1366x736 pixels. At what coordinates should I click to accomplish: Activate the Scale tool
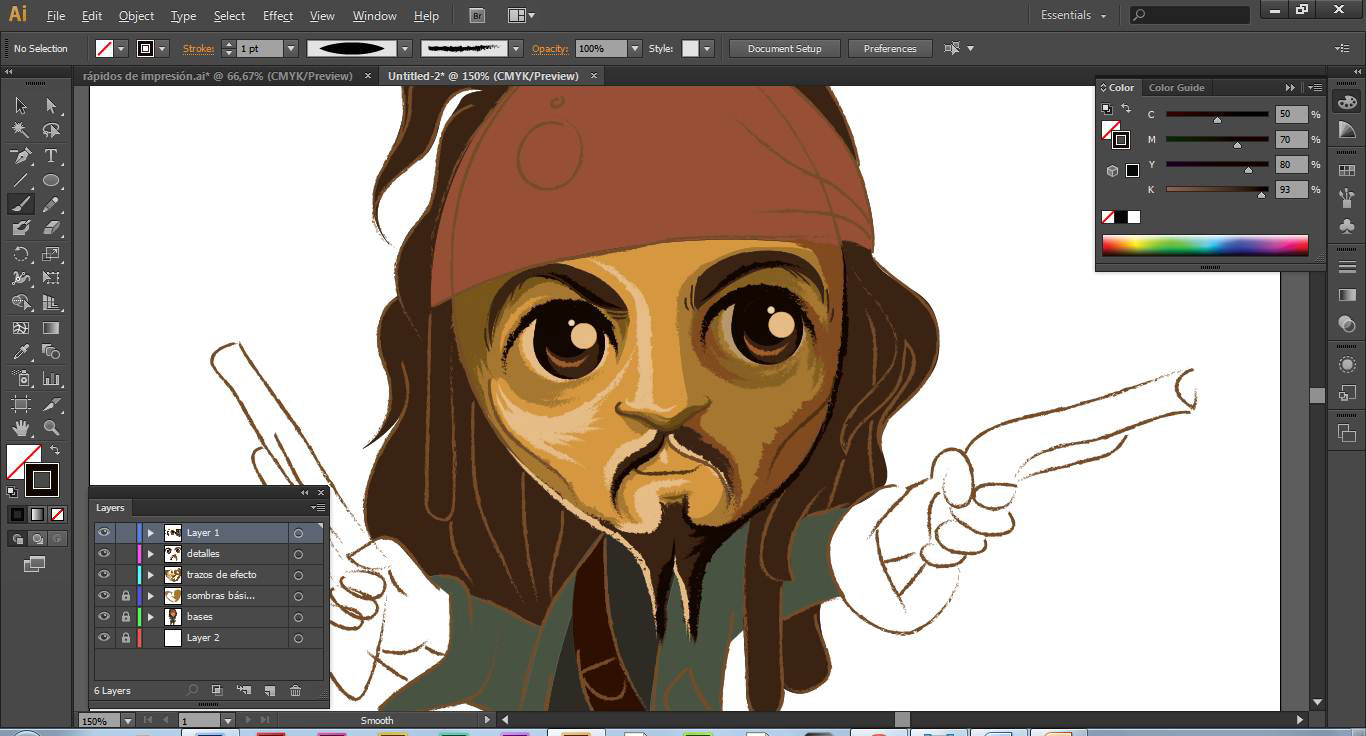tap(51, 254)
